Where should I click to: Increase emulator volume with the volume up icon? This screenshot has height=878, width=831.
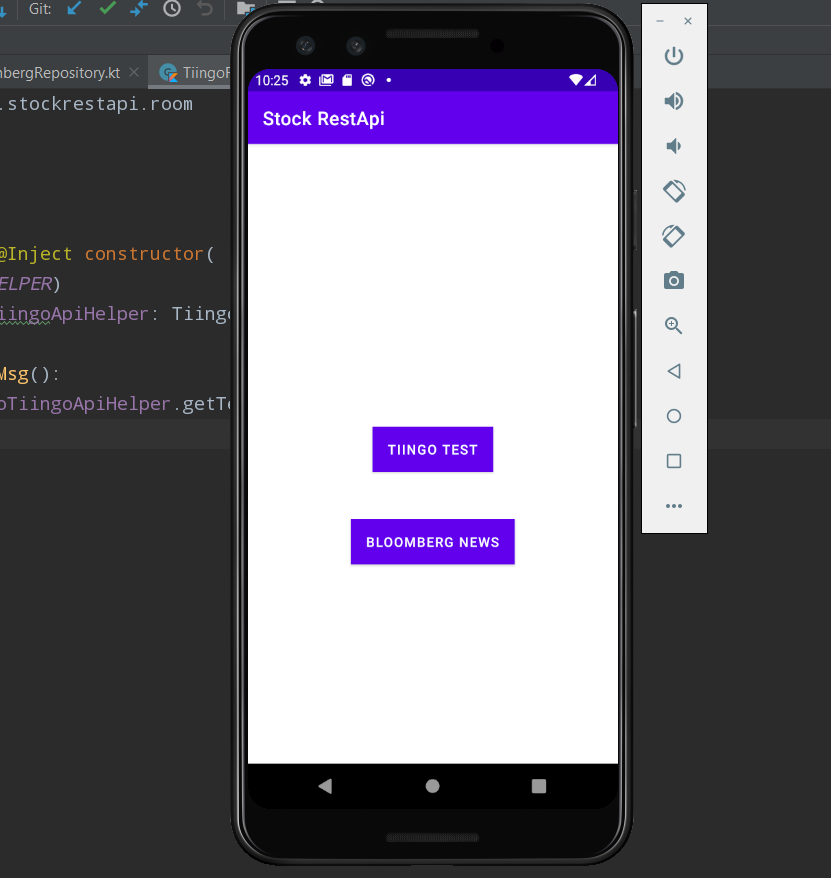point(674,101)
